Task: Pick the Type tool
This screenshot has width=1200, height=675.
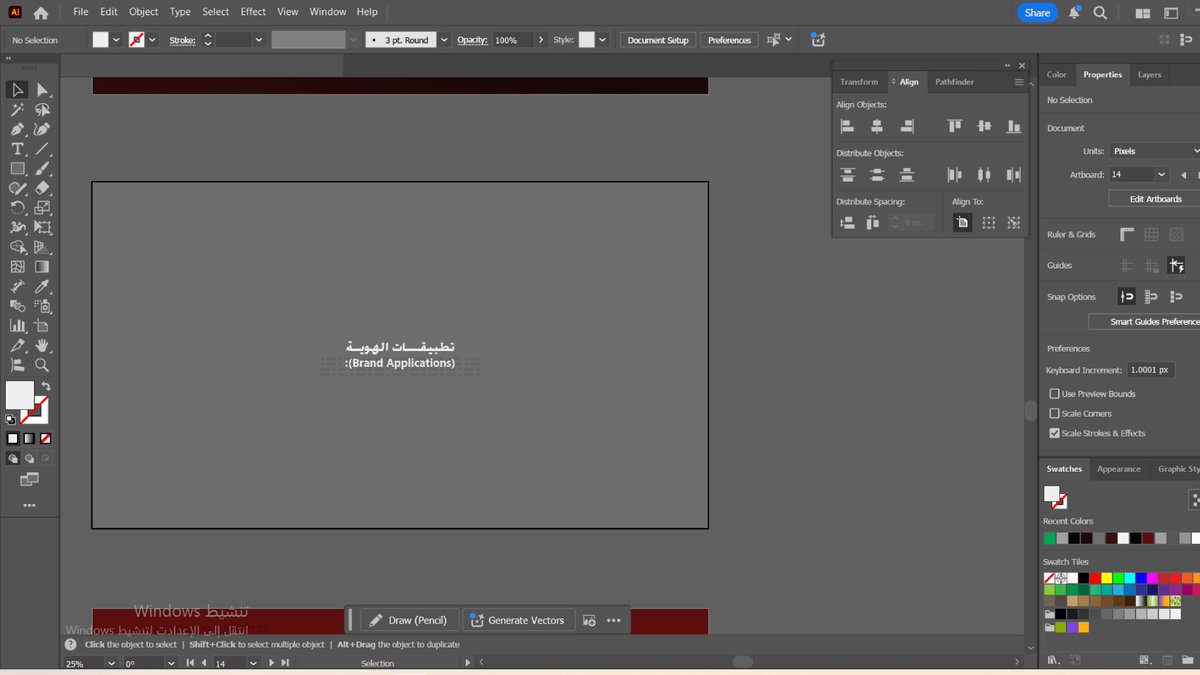Action: pyautogui.click(x=17, y=149)
